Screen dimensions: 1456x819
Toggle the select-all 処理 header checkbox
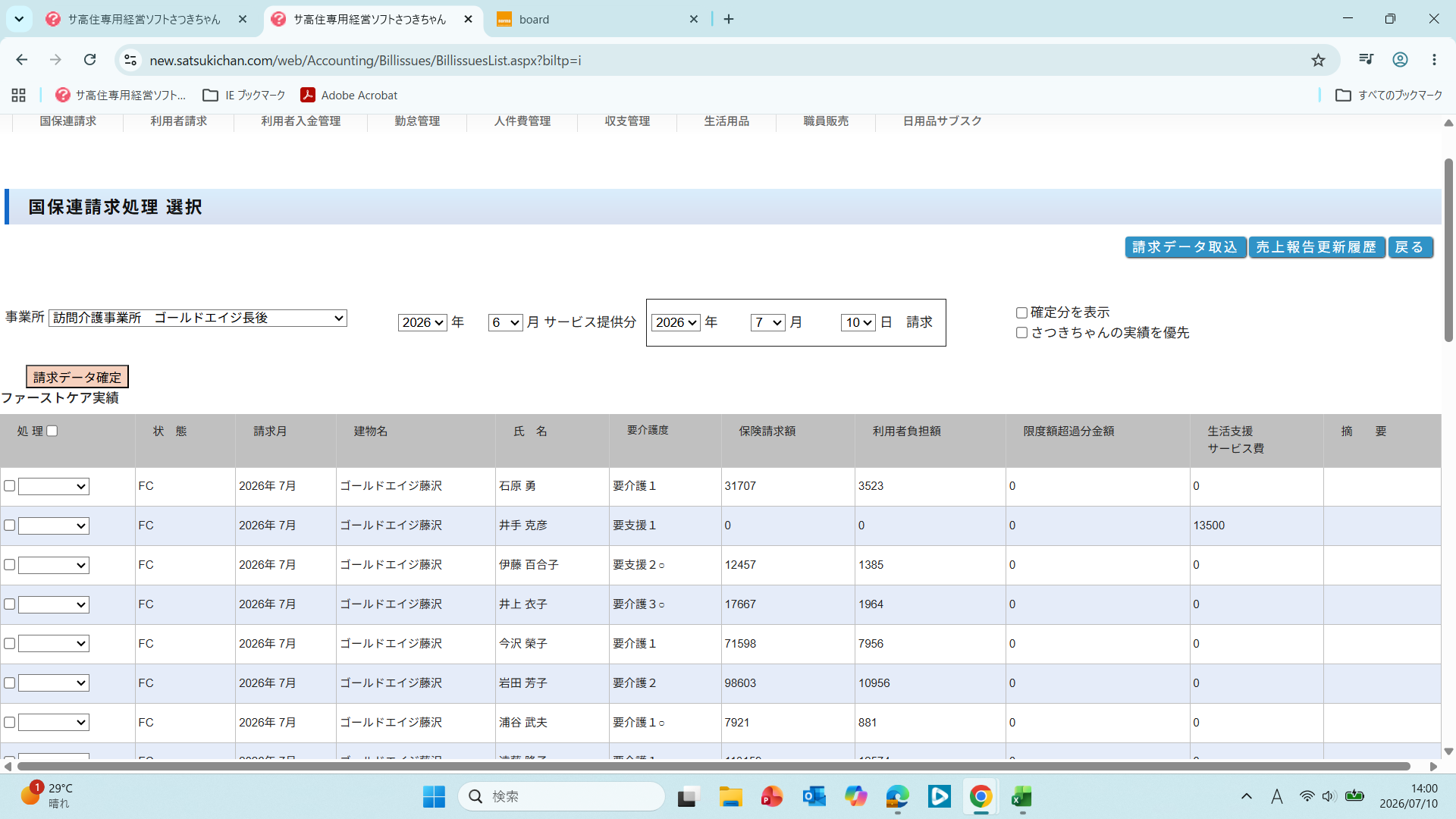click(52, 431)
